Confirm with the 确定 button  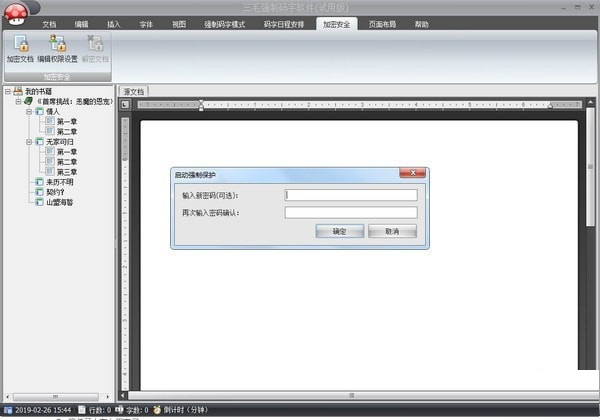[x=339, y=231]
